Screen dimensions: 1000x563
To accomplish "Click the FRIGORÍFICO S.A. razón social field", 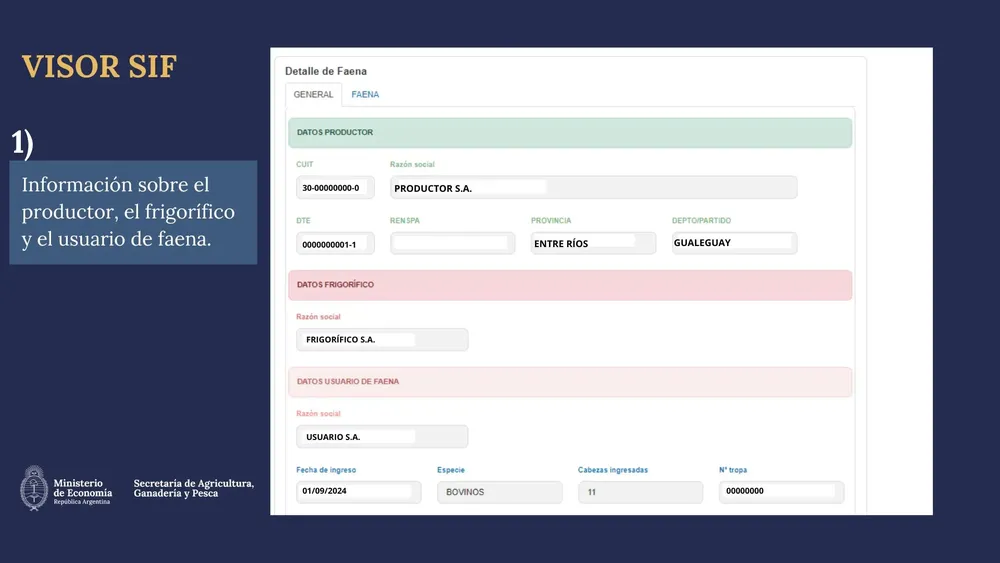I will (382, 340).
